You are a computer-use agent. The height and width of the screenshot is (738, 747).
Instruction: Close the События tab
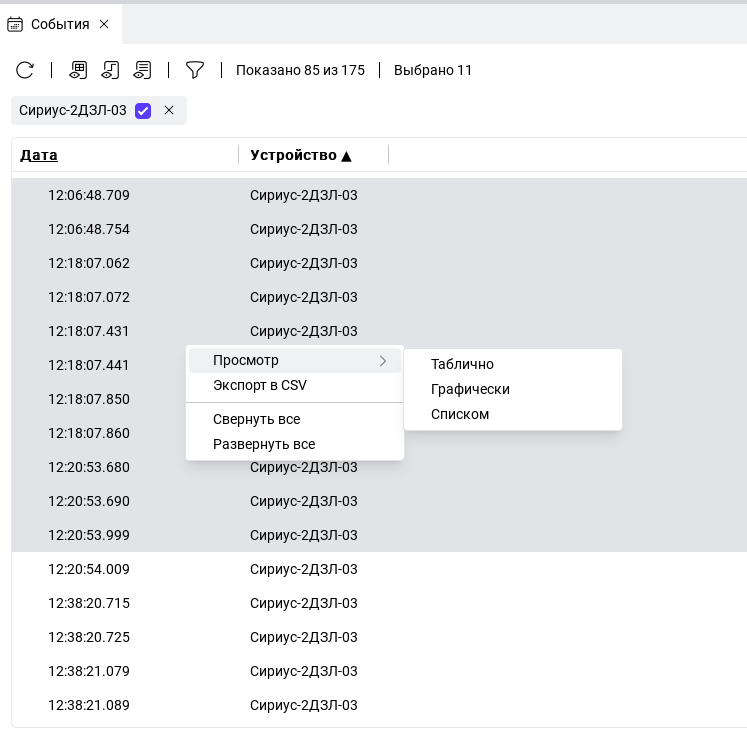click(x=104, y=24)
